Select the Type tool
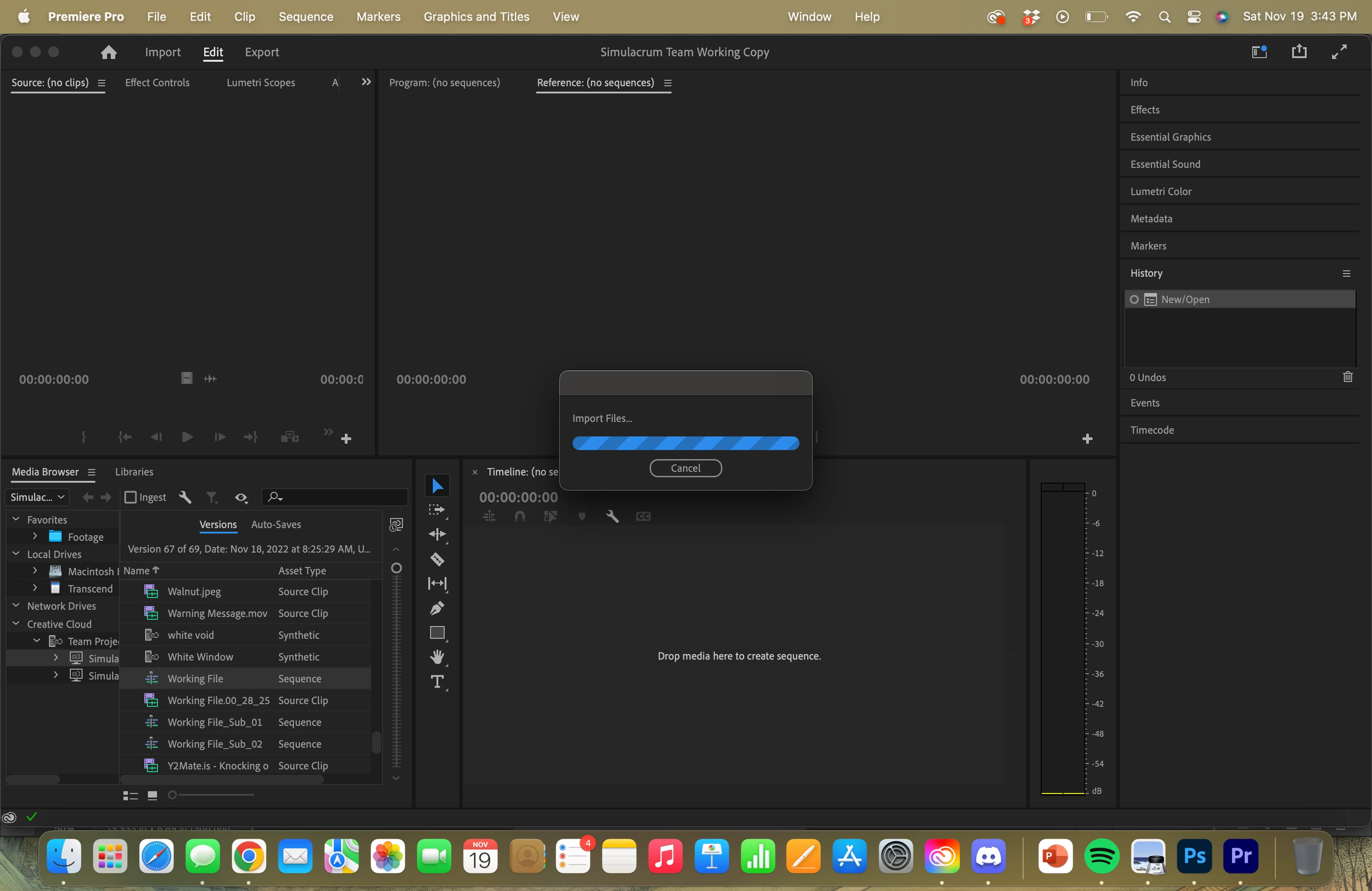The height and width of the screenshot is (891, 1372). (437, 682)
